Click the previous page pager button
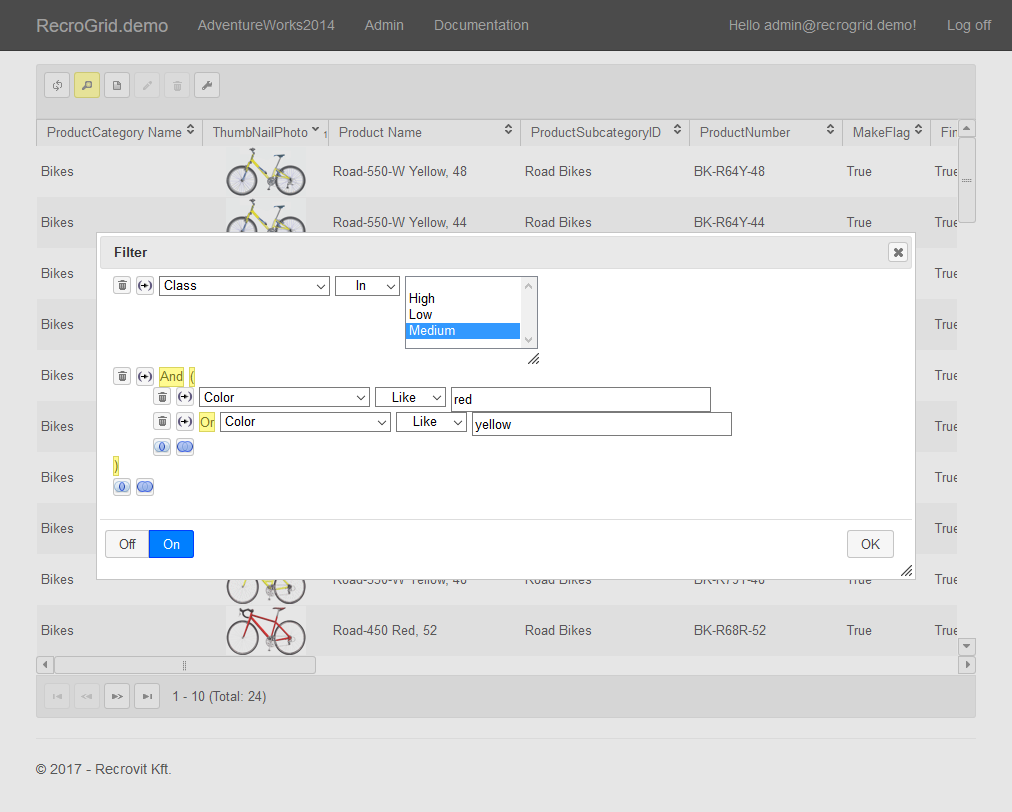The image size is (1012, 812). coord(87,696)
